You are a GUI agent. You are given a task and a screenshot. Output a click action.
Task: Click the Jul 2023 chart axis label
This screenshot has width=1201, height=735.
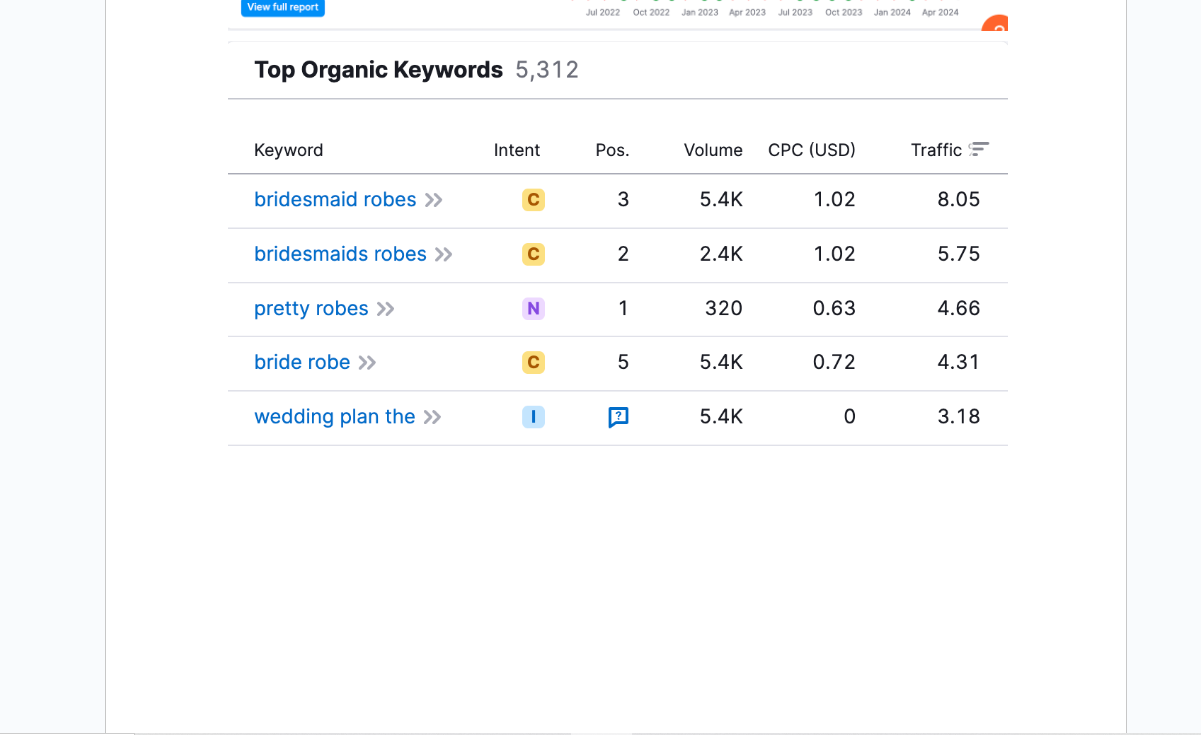pyautogui.click(x=795, y=13)
